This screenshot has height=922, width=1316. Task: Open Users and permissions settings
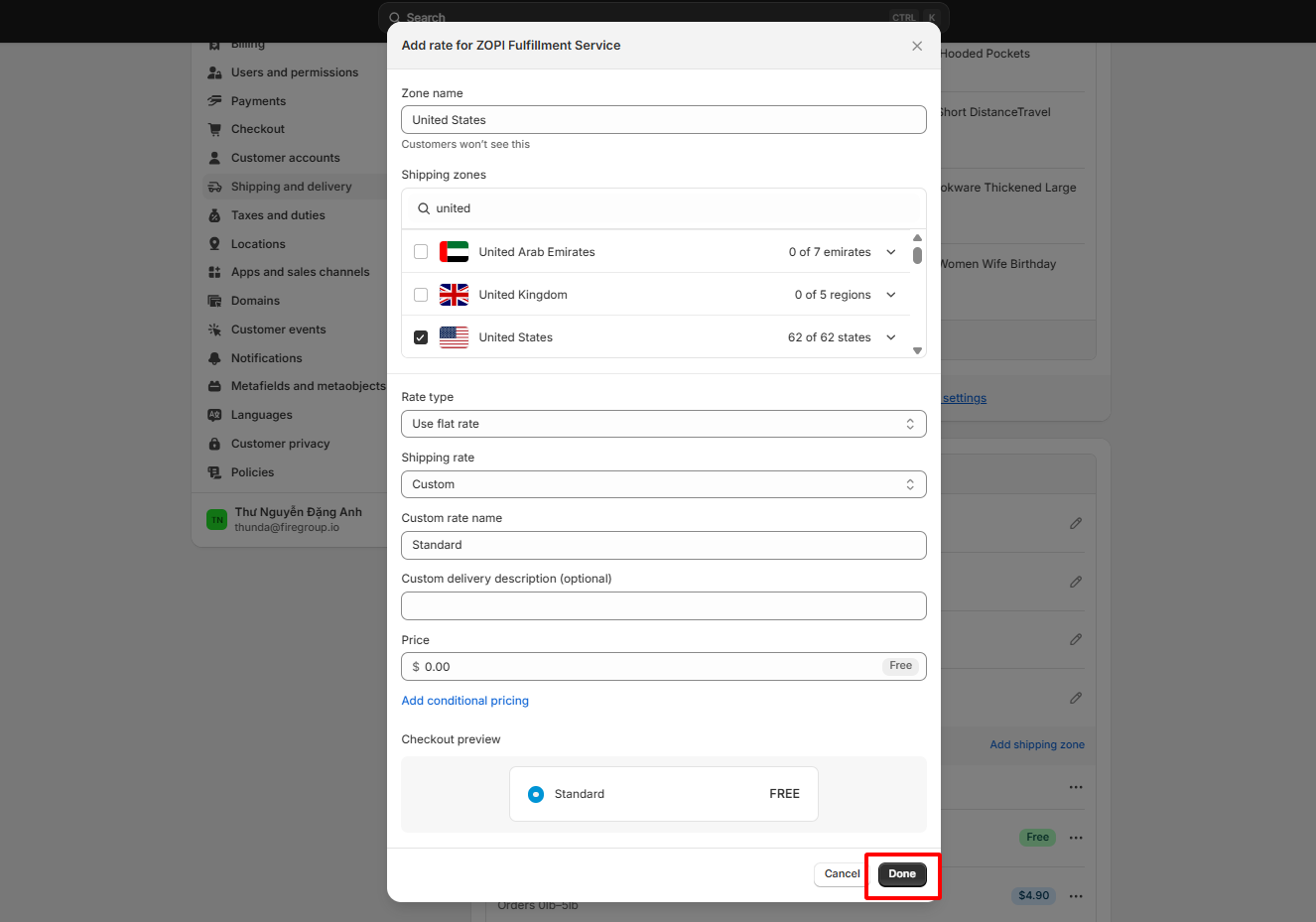(294, 72)
